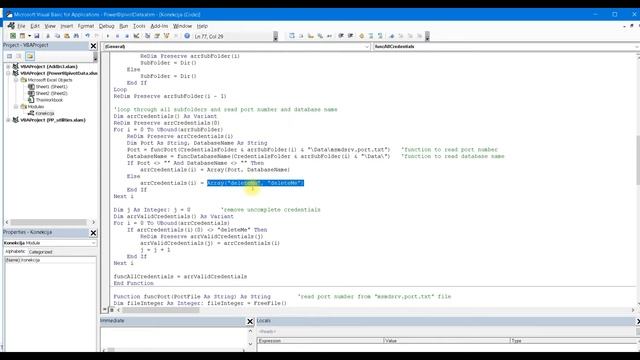Click inside the Immediate window text area

coord(173,337)
